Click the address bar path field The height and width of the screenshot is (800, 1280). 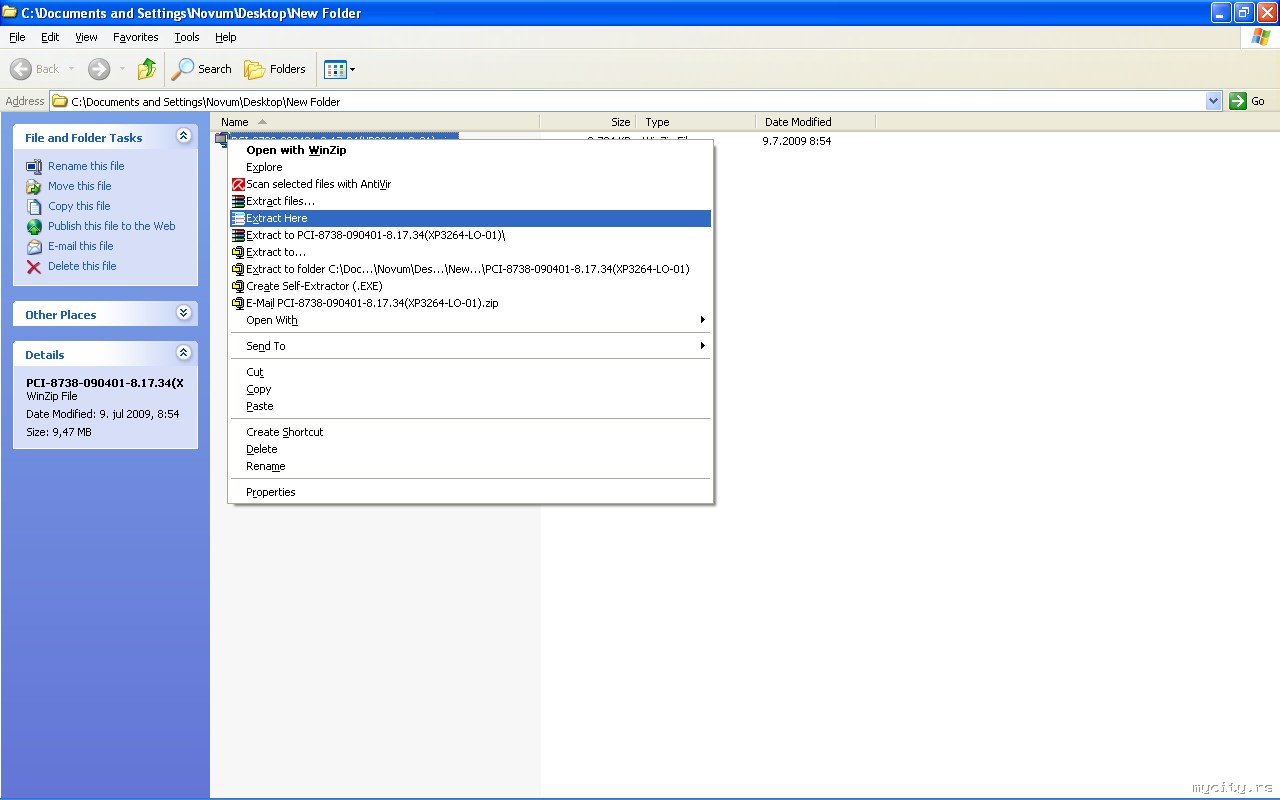628,101
